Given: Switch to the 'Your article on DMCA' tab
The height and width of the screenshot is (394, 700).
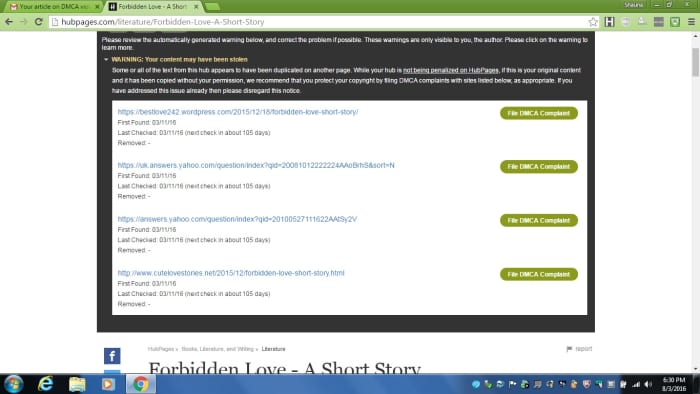Looking at the screenshot, I should pos(53,7).
